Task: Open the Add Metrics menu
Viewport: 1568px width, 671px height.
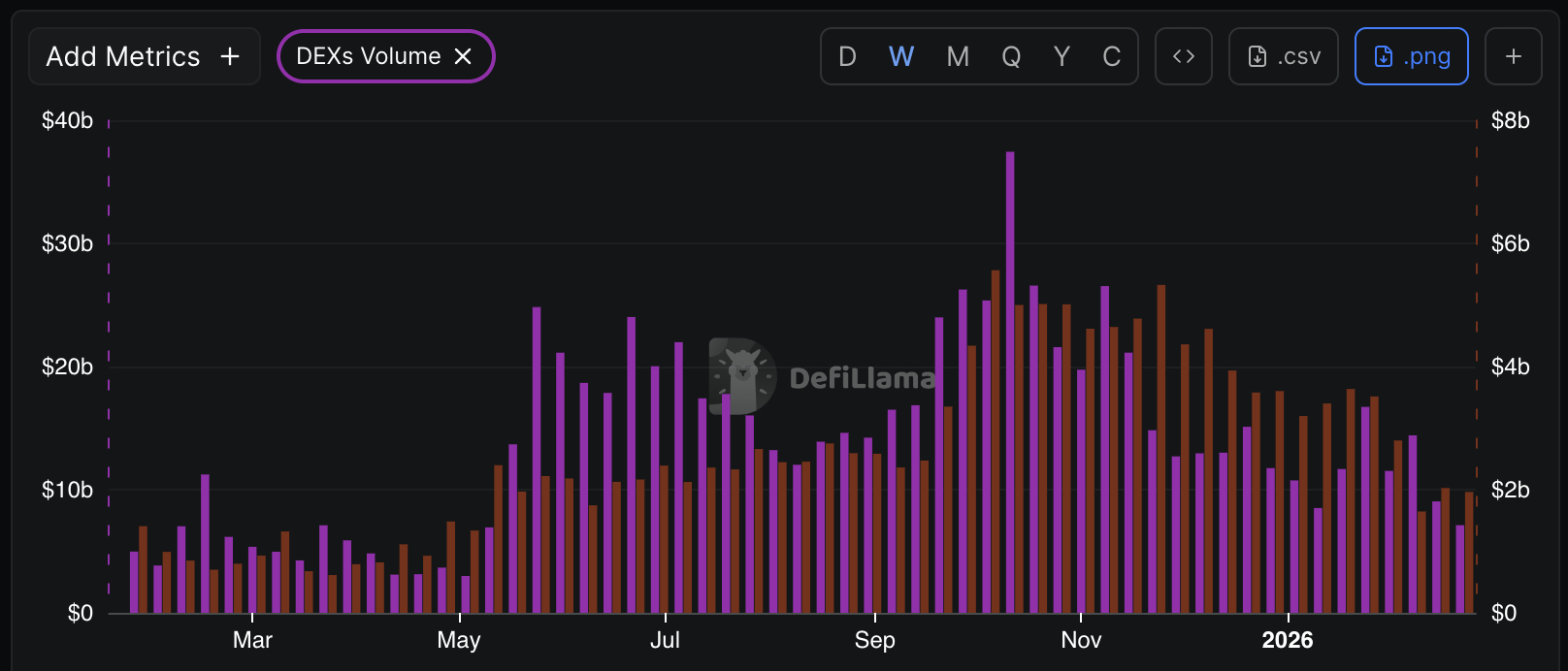Action: (x=144, y=56)
